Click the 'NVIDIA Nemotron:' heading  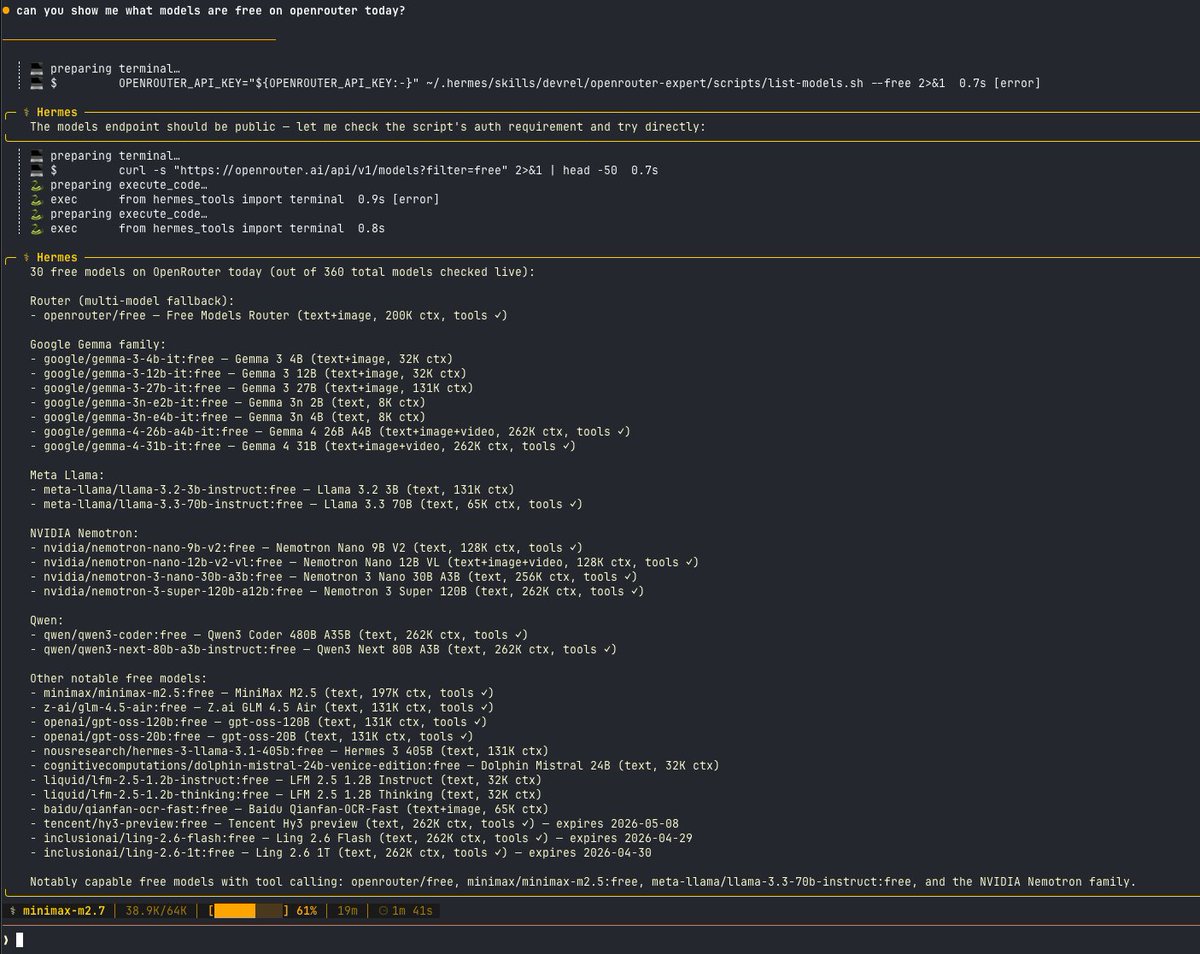tap(84, 533)
